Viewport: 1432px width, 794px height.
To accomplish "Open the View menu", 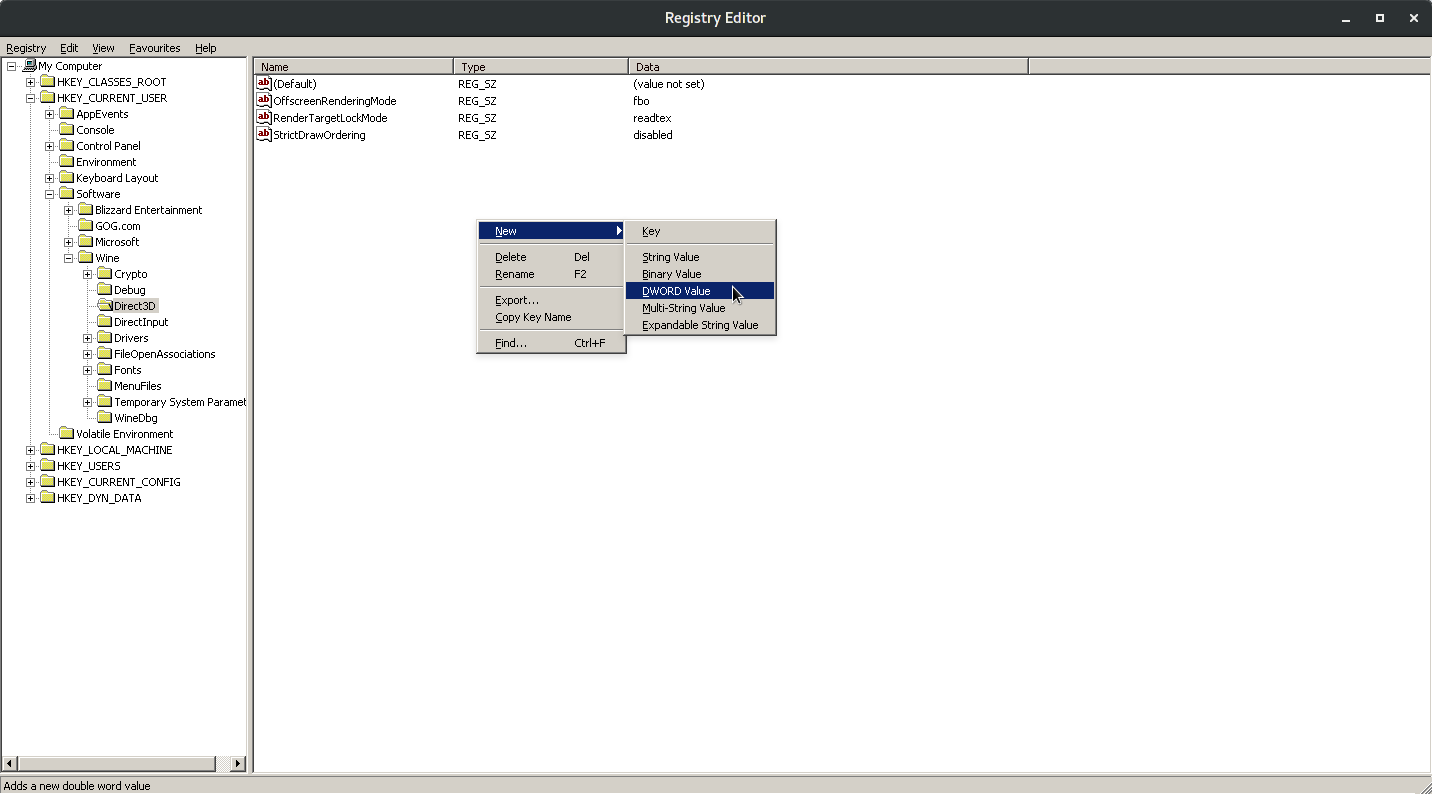I will (x=103, y=48).
